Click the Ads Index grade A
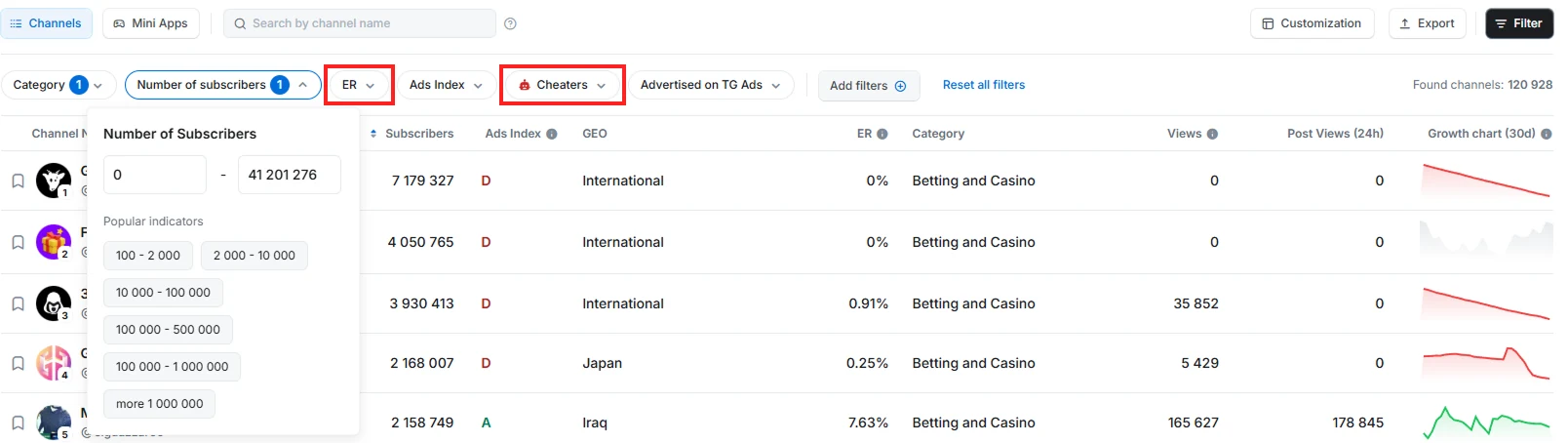The height and width of the screenshot is (443, 1568). click(x=486, y=423)
